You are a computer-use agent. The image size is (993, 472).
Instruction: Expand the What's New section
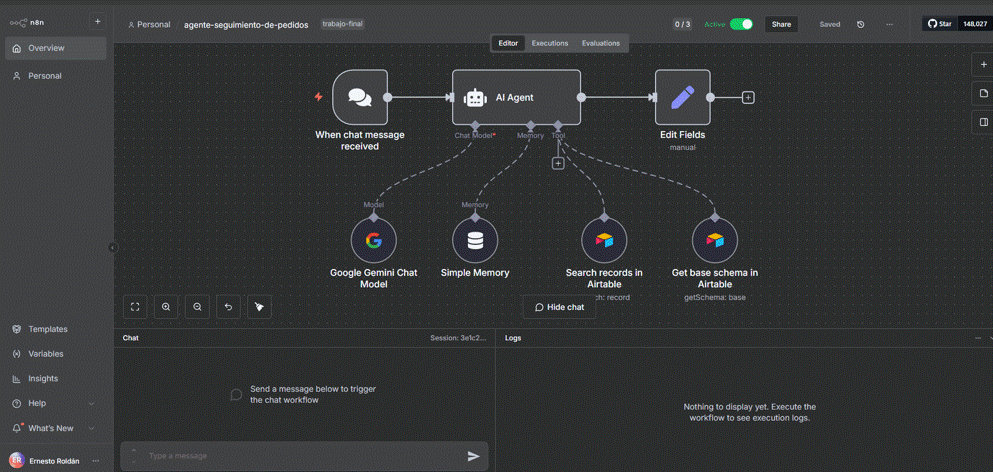coord(91,428)
